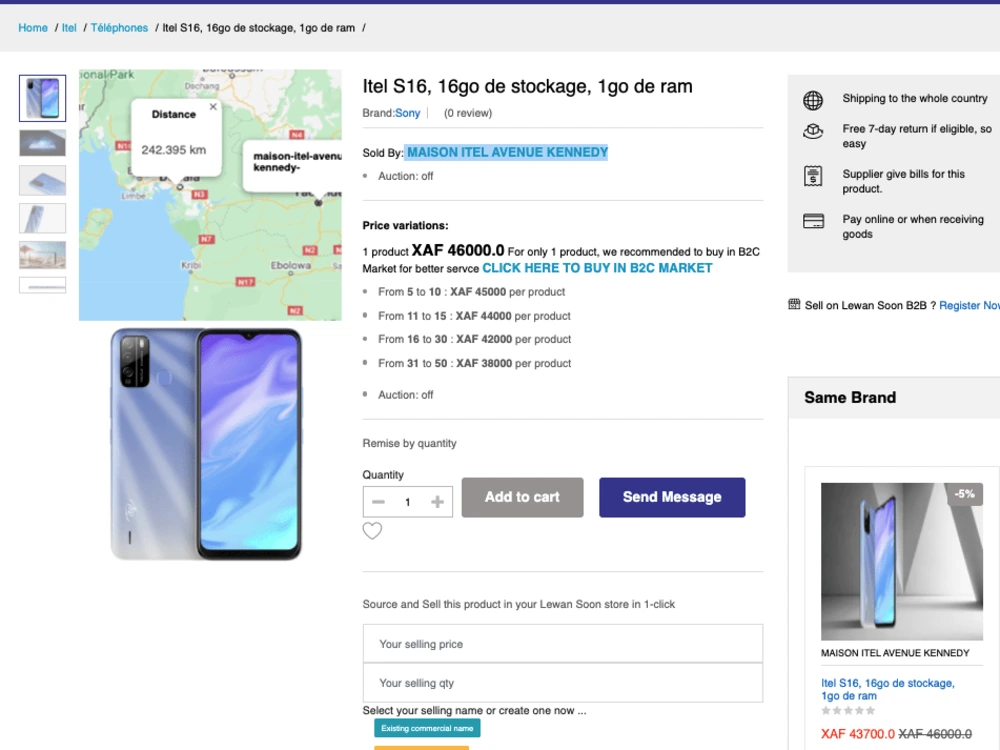Click Existing commercial name button
The height and width of the screenshot is (750, 1000).
pyautogui.click(x=427, y=728)
